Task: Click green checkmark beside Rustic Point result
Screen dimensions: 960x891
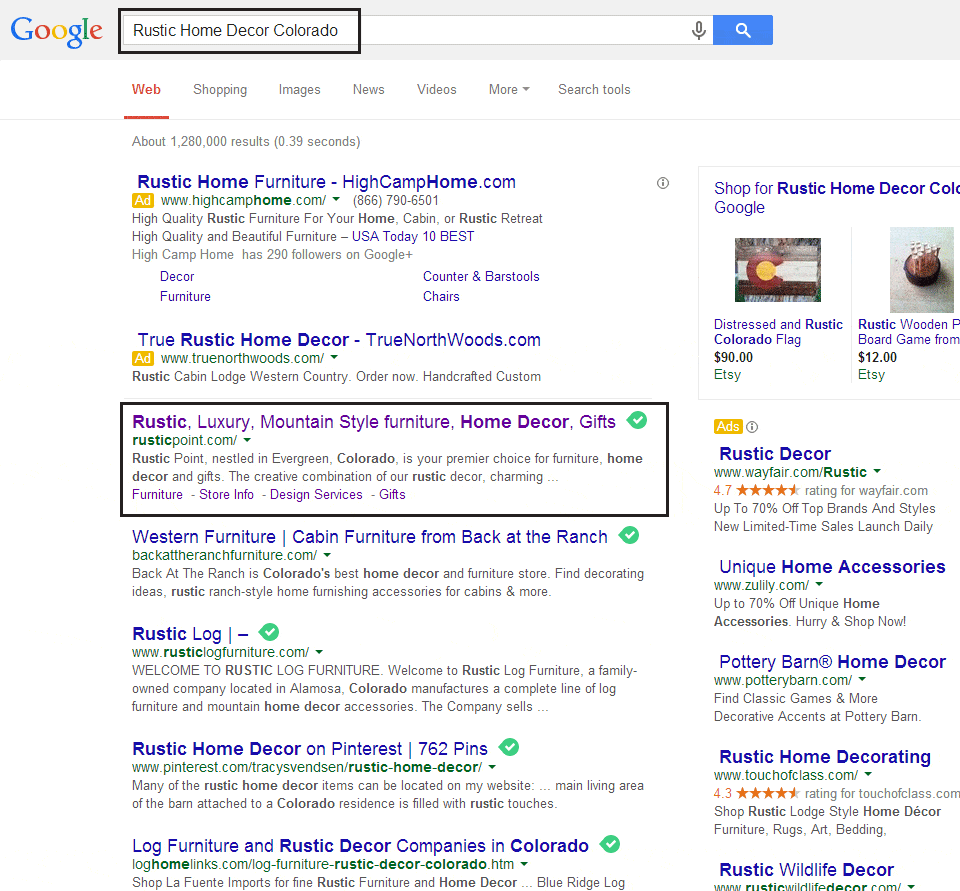Action: coord(637,421)
